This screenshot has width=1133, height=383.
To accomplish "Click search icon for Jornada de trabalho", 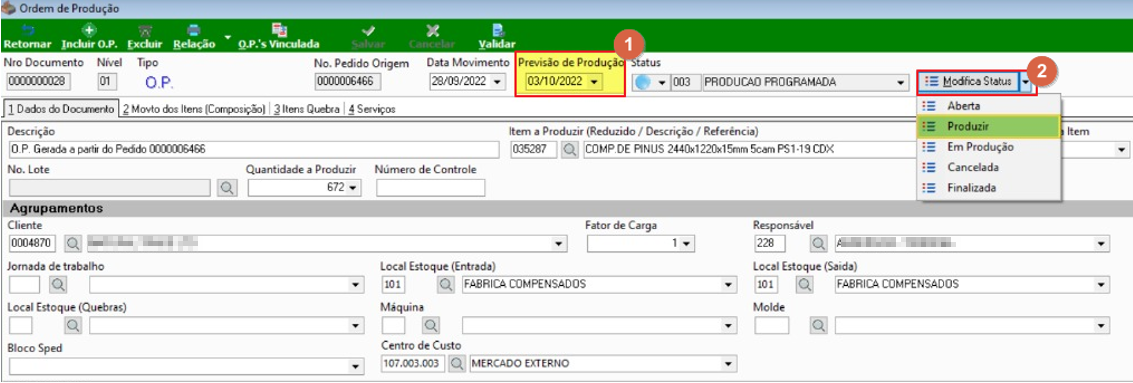I will (x=59, y=285).
